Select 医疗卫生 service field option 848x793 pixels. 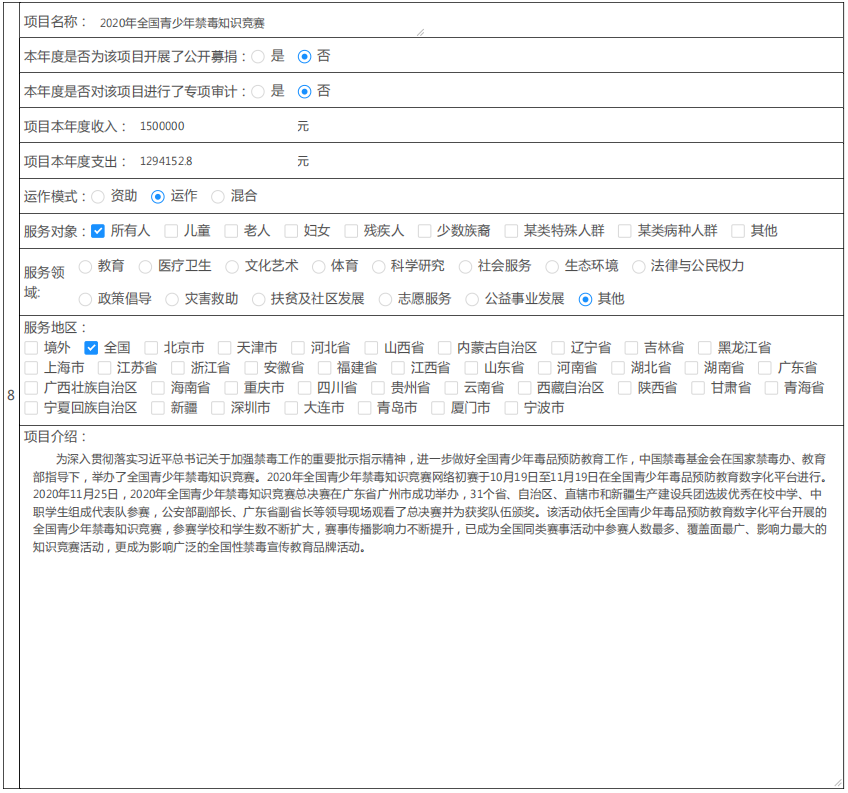click(x=146, y=266)
